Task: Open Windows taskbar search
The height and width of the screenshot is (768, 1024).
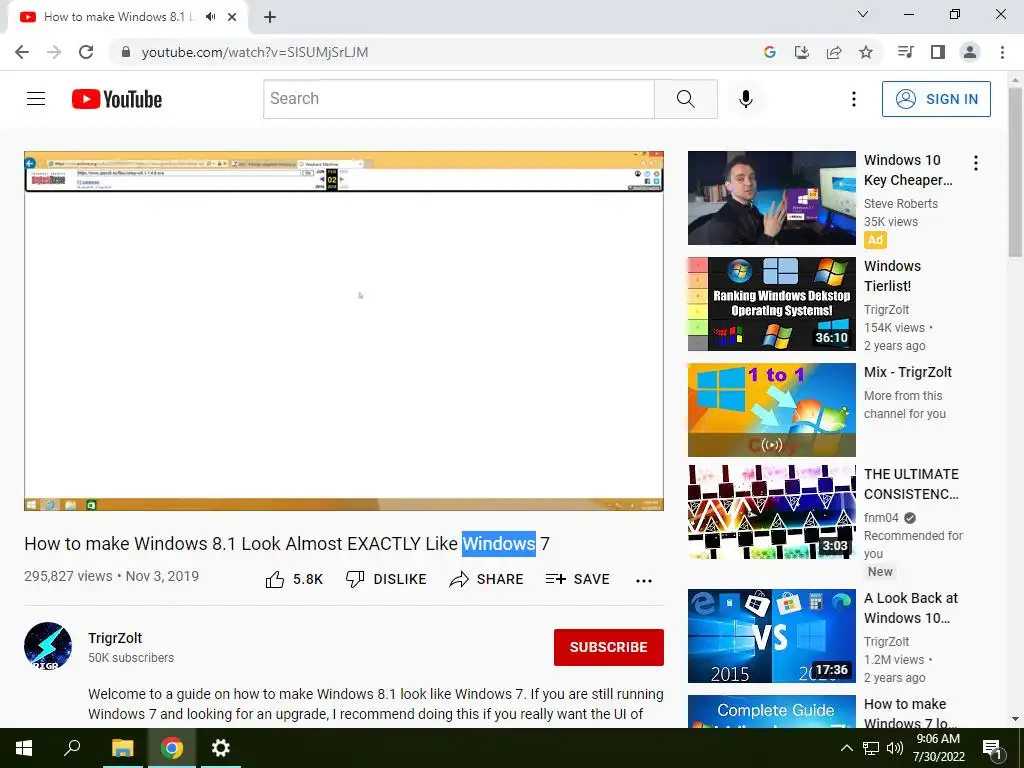Action: click(72, 748)
